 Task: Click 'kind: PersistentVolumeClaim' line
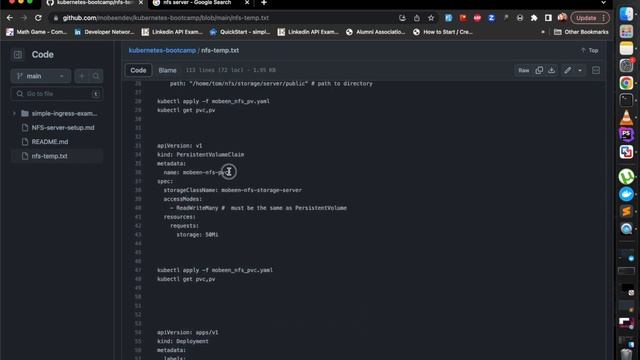(x=200, y=155)
